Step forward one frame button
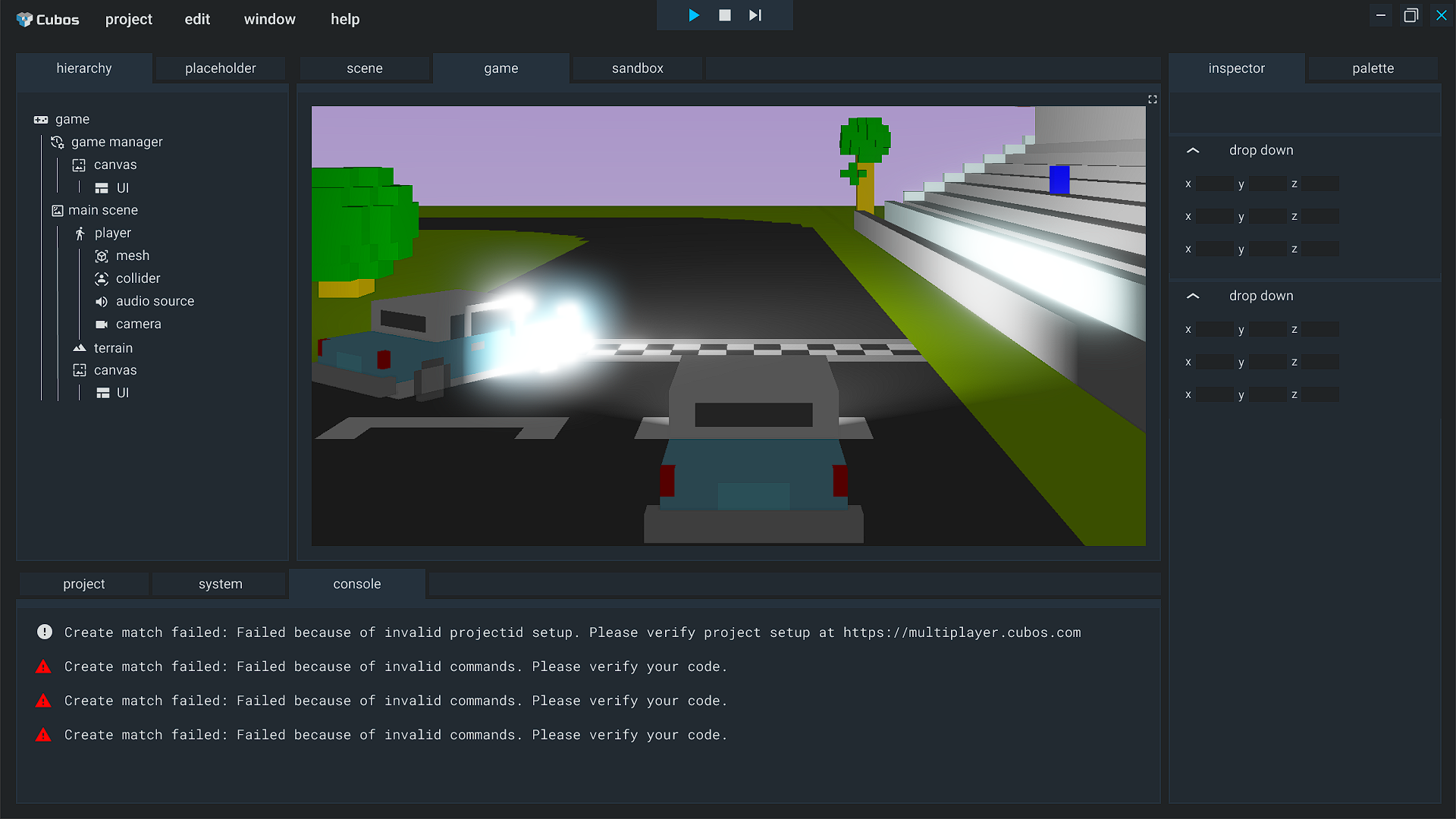This screenshot has width=1456, height=819. click(755, 15)
